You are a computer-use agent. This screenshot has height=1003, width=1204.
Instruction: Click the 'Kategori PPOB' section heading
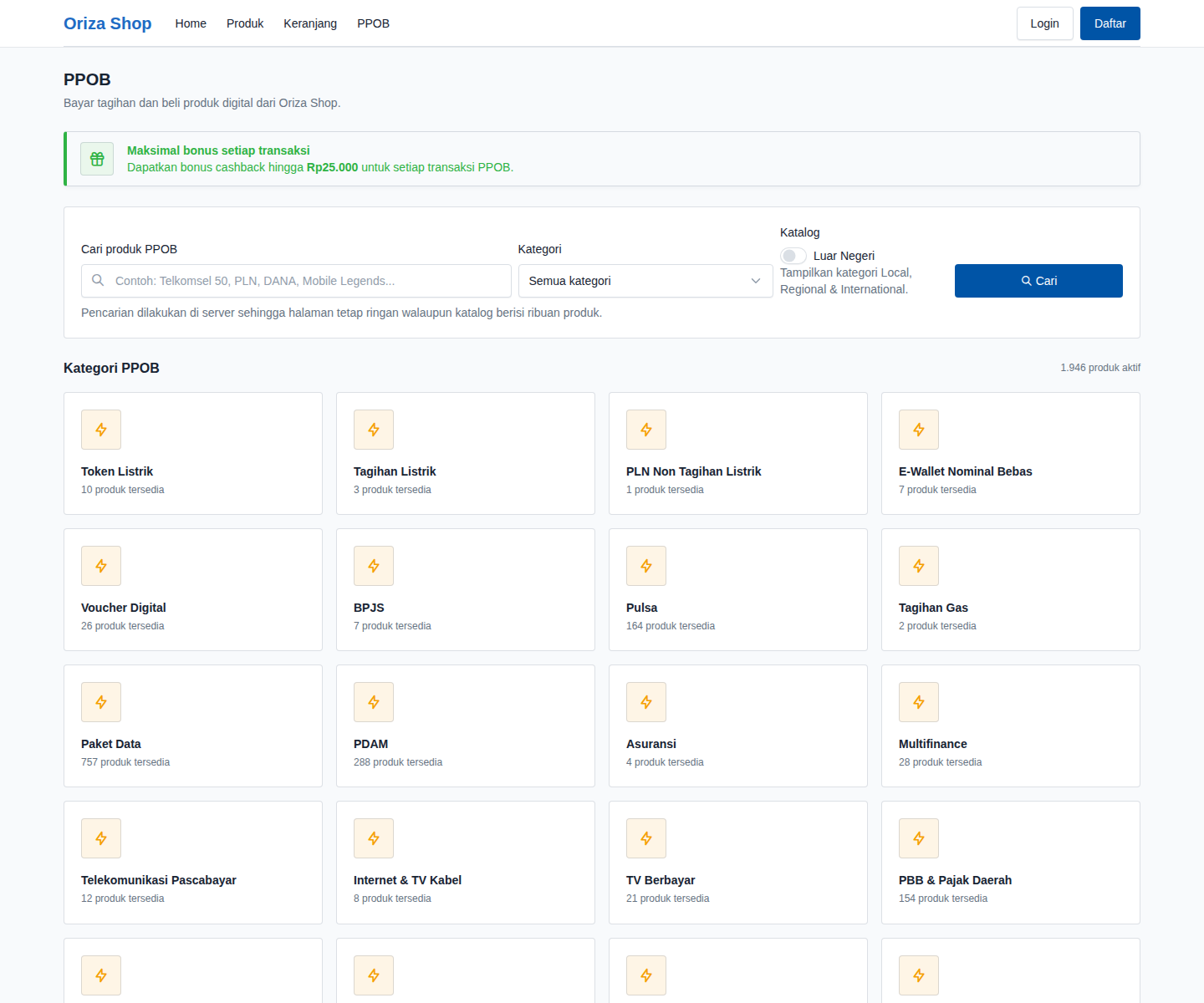(111, 368)
